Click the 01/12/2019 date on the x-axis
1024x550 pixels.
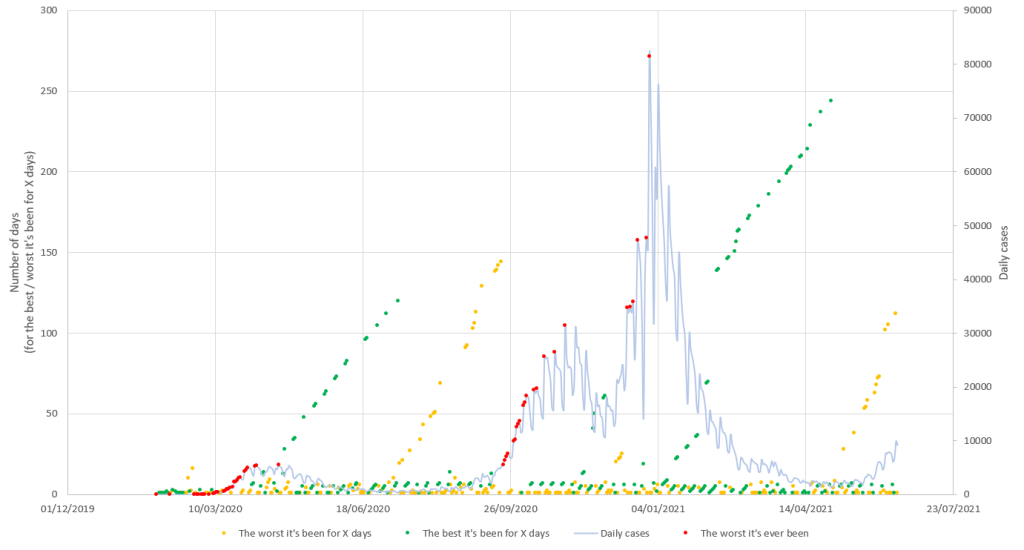(69, 509)
